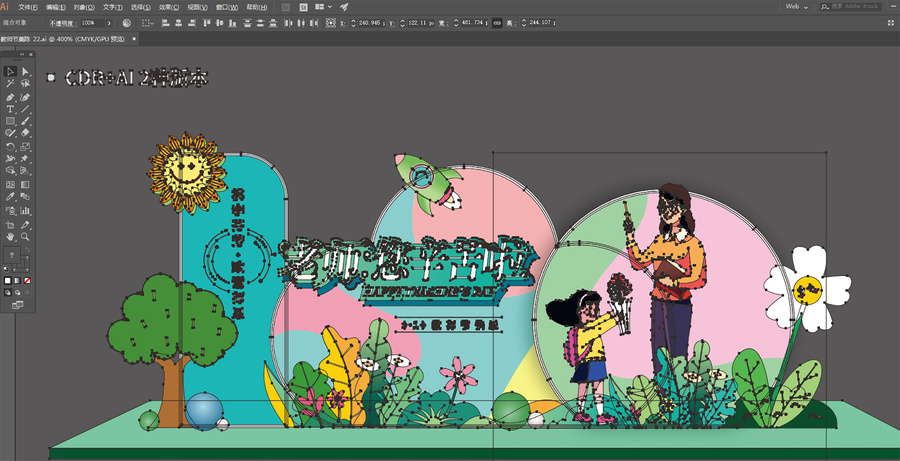Select the Mesh tool
Image resolution: width=900 pixels, height=461 pixels.
(x=10, y=184)
